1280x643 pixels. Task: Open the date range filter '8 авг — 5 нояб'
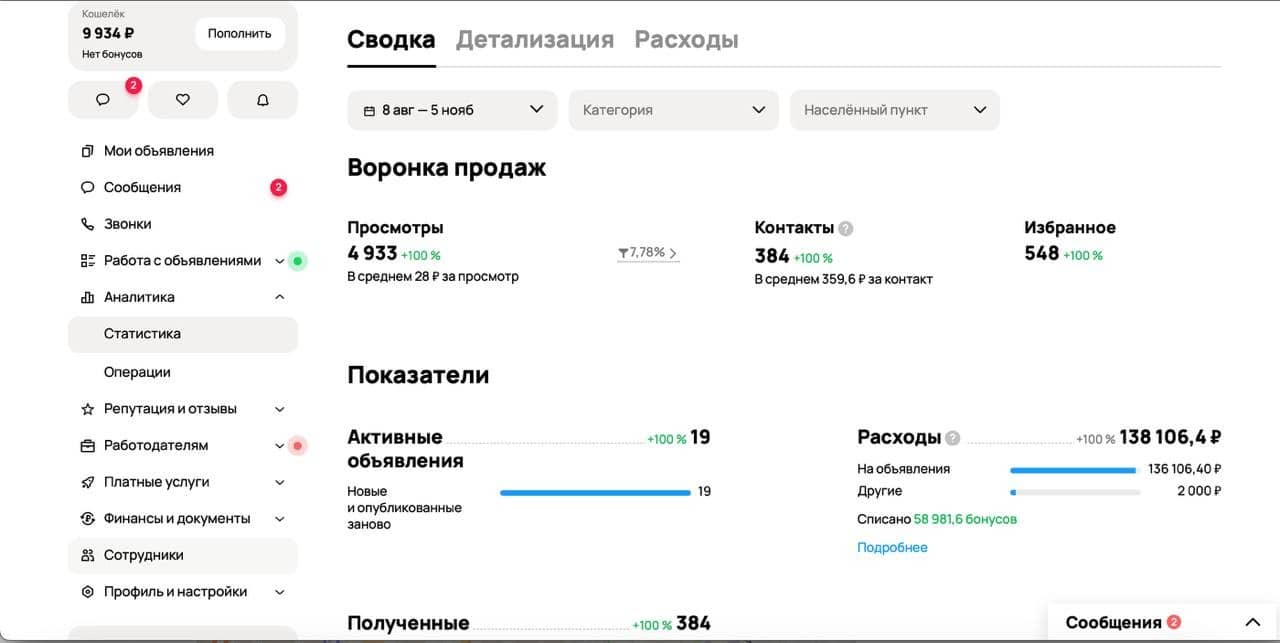coord(452,110)
